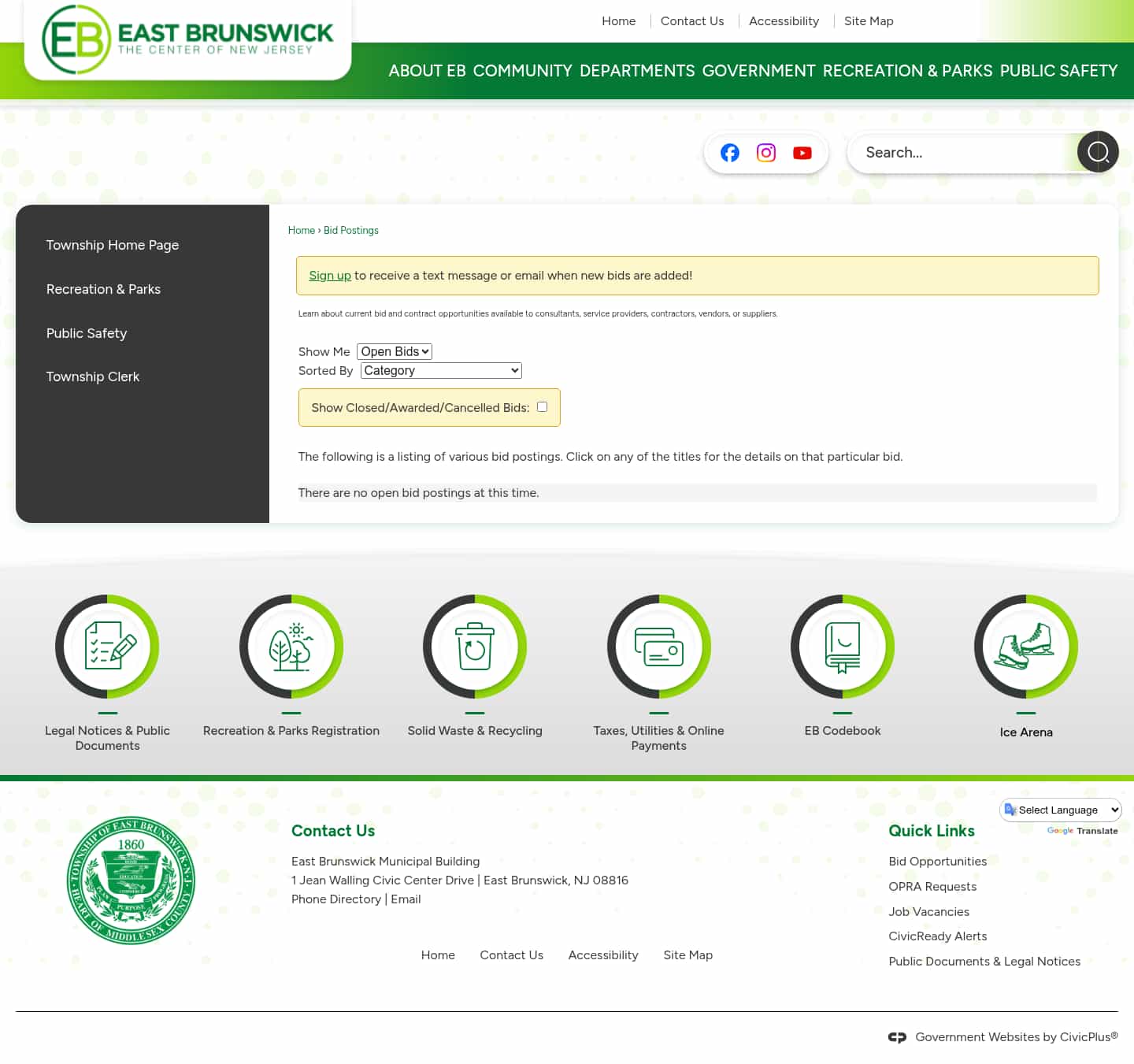1134x1064 pixels.
Task: Click the Quick Links heading
Action: 932,831
